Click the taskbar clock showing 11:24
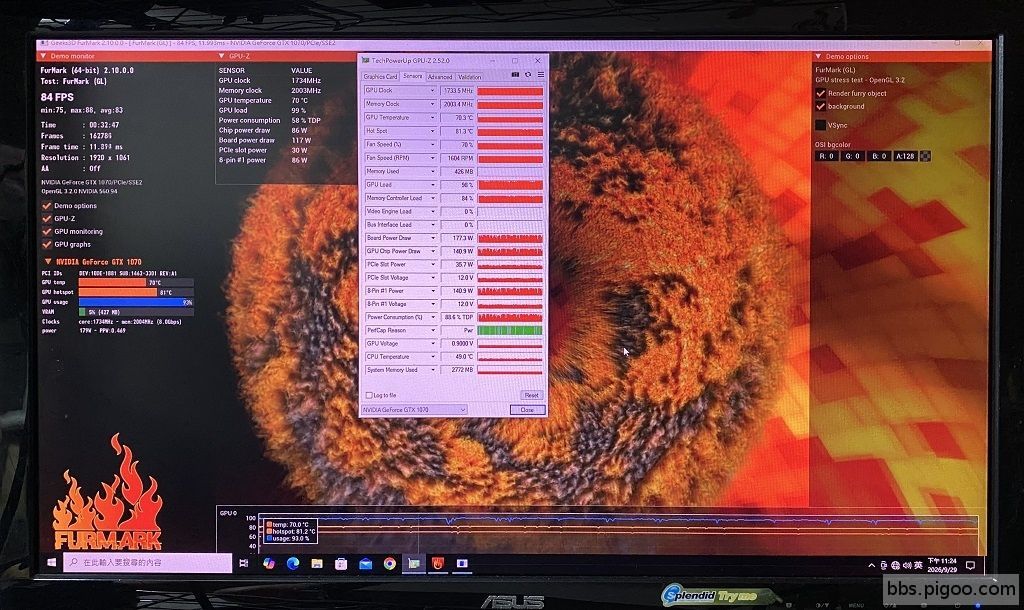 [x=942, y=565]
